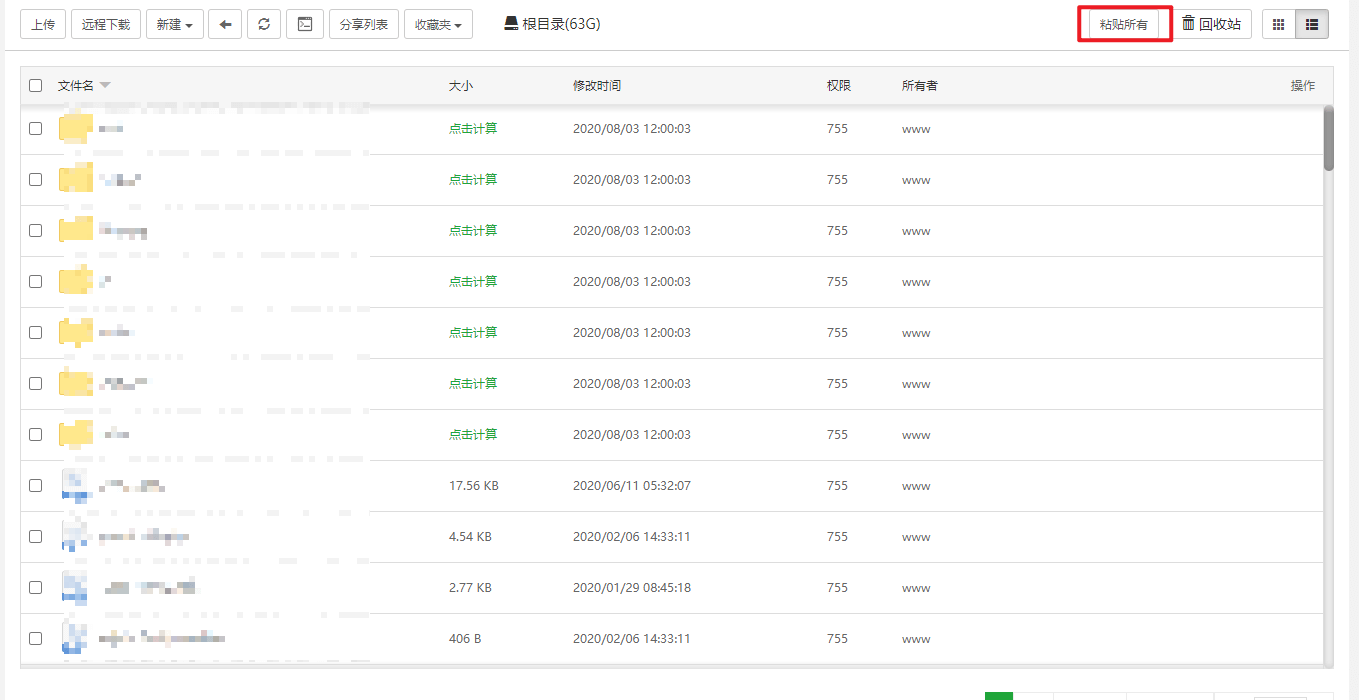Click the 权限 column header
Viewport: 1359px width, 700px height.
click(839, 86)
